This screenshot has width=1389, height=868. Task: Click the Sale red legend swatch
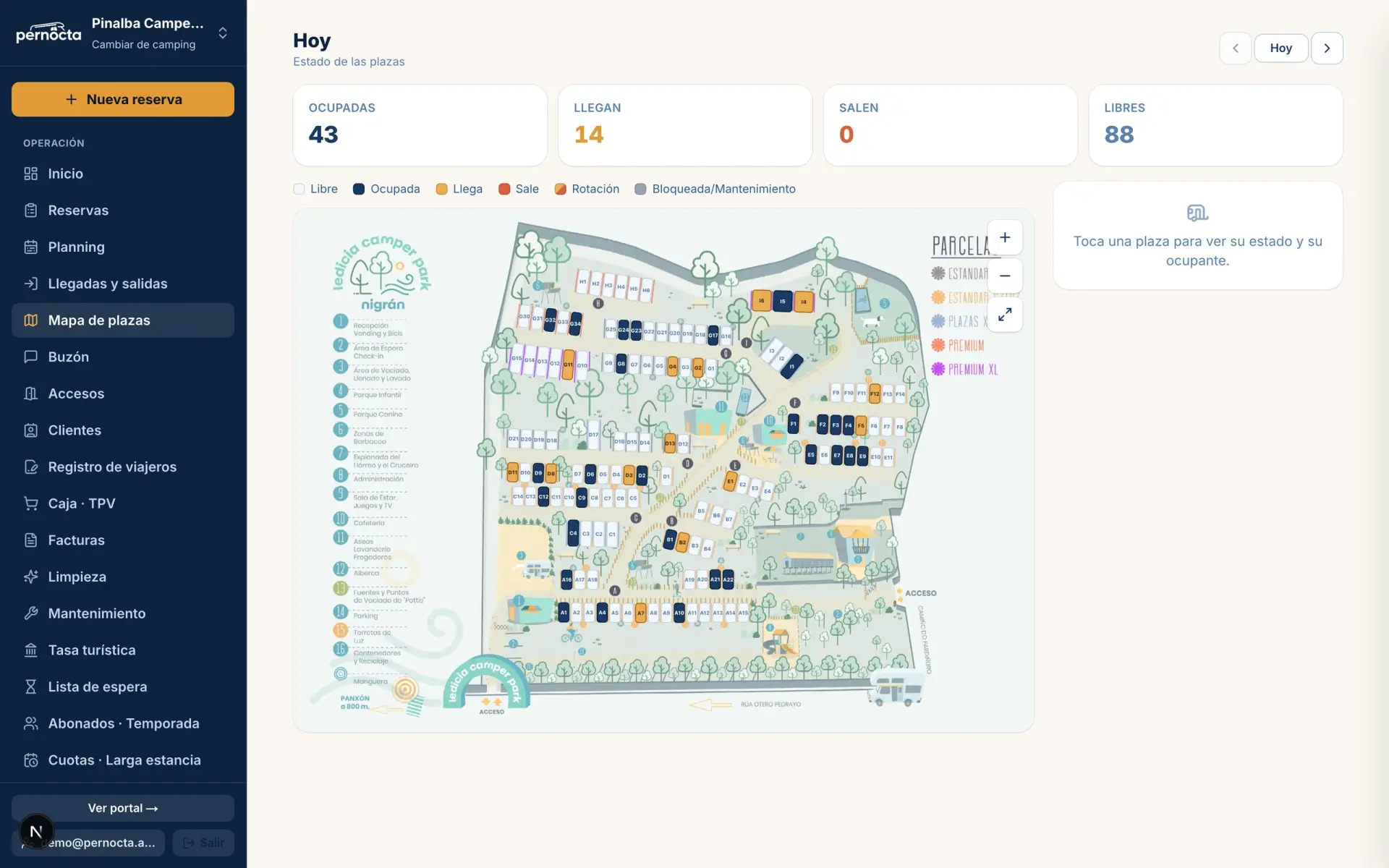pos(504,189)
